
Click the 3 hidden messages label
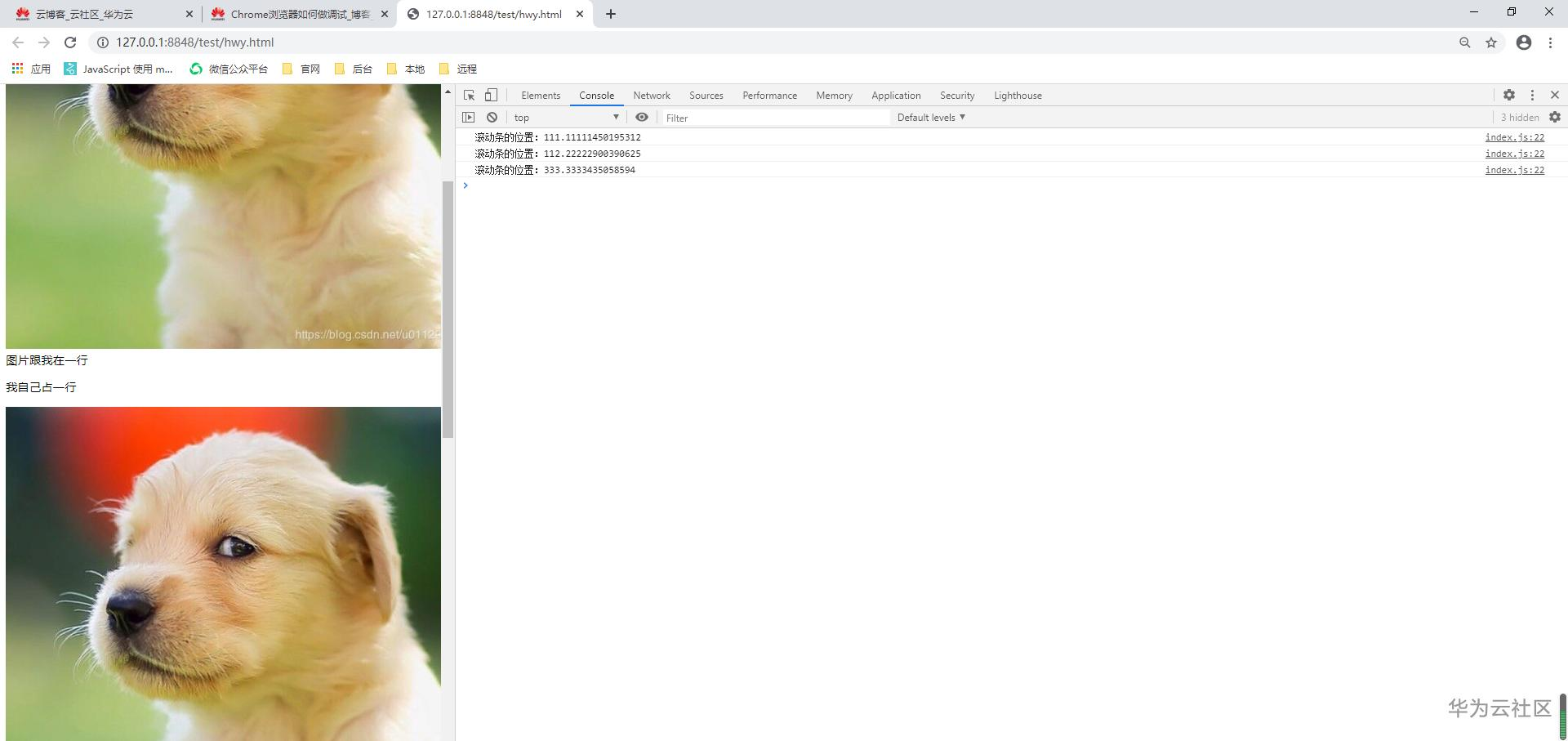pos(1520,118)
